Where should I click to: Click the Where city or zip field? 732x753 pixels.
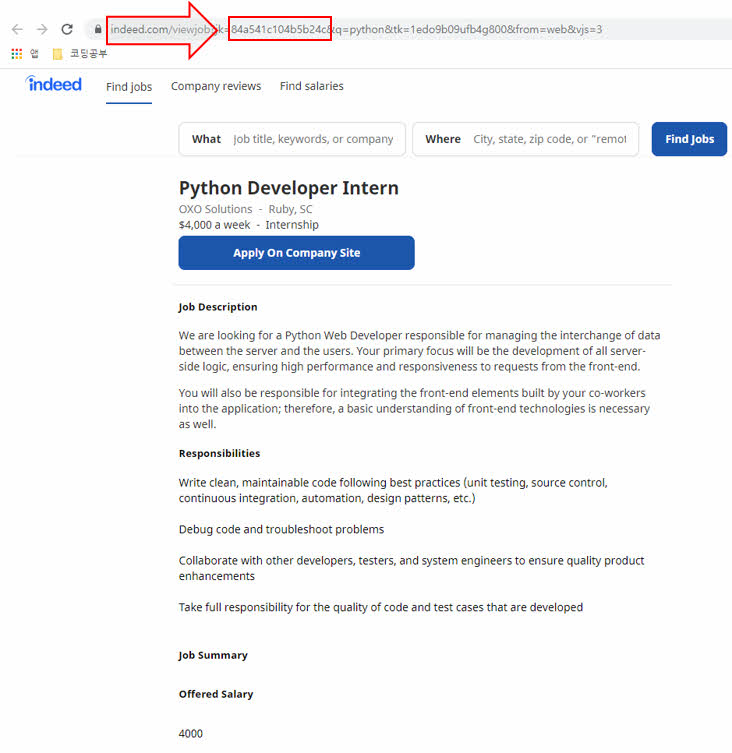click(525, 139)
